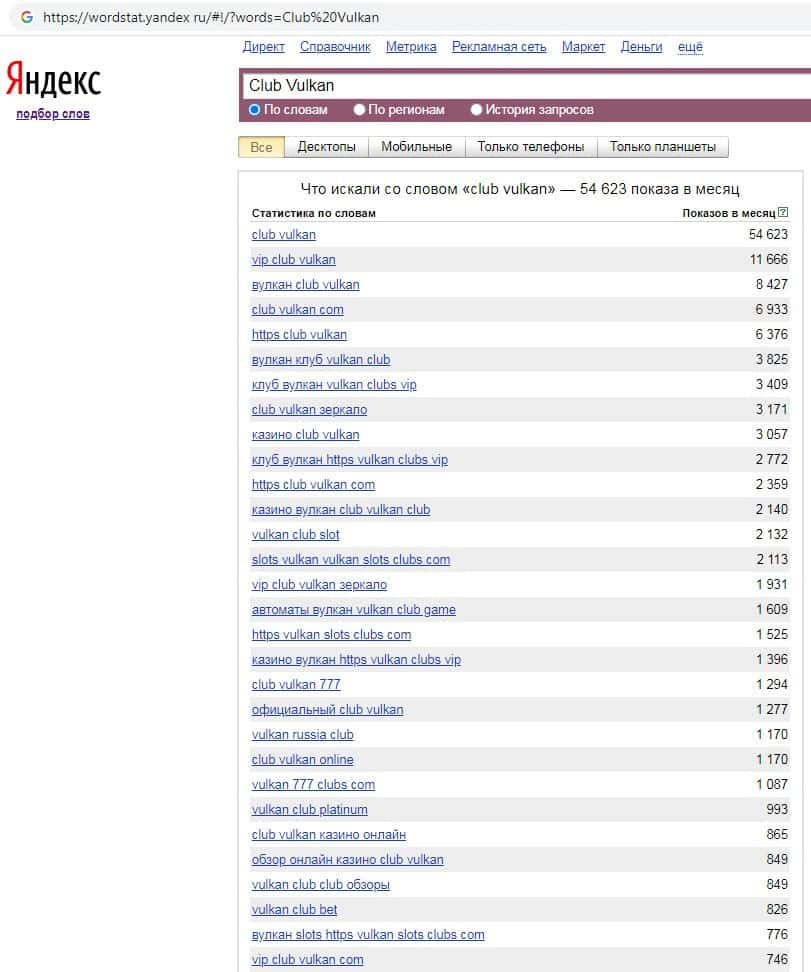The width and height of the screenshot is (811, 972).
Task: Open the Метрика link
Action: point(411,46)
